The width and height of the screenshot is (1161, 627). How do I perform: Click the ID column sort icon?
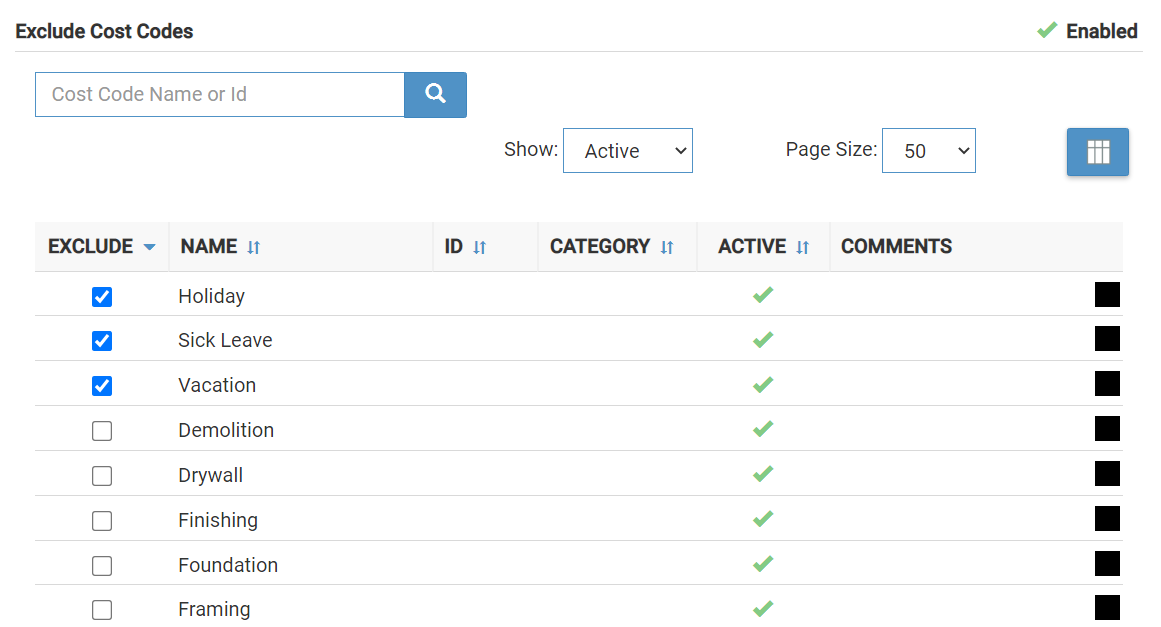click(x=480, y=247)
